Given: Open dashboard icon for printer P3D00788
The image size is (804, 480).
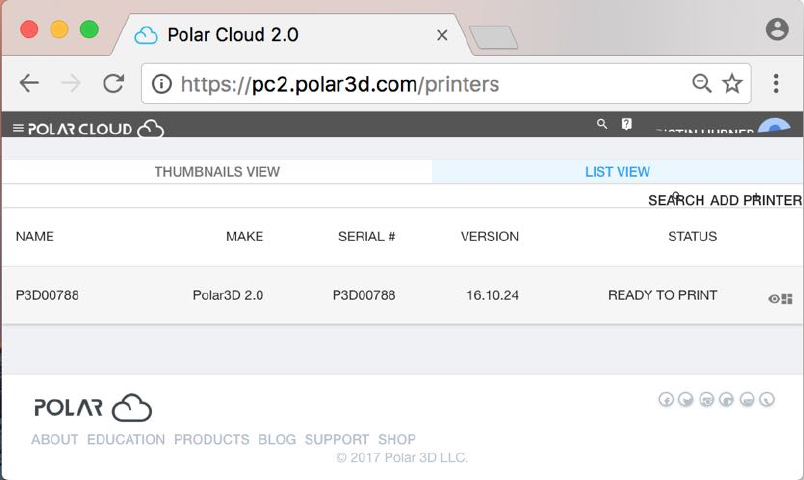Looking at the screenshot, I should (x=787, y=299).
